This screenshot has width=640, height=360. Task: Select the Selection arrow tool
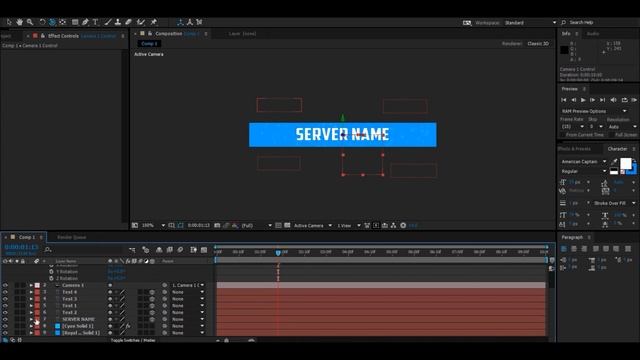(9, 22)
